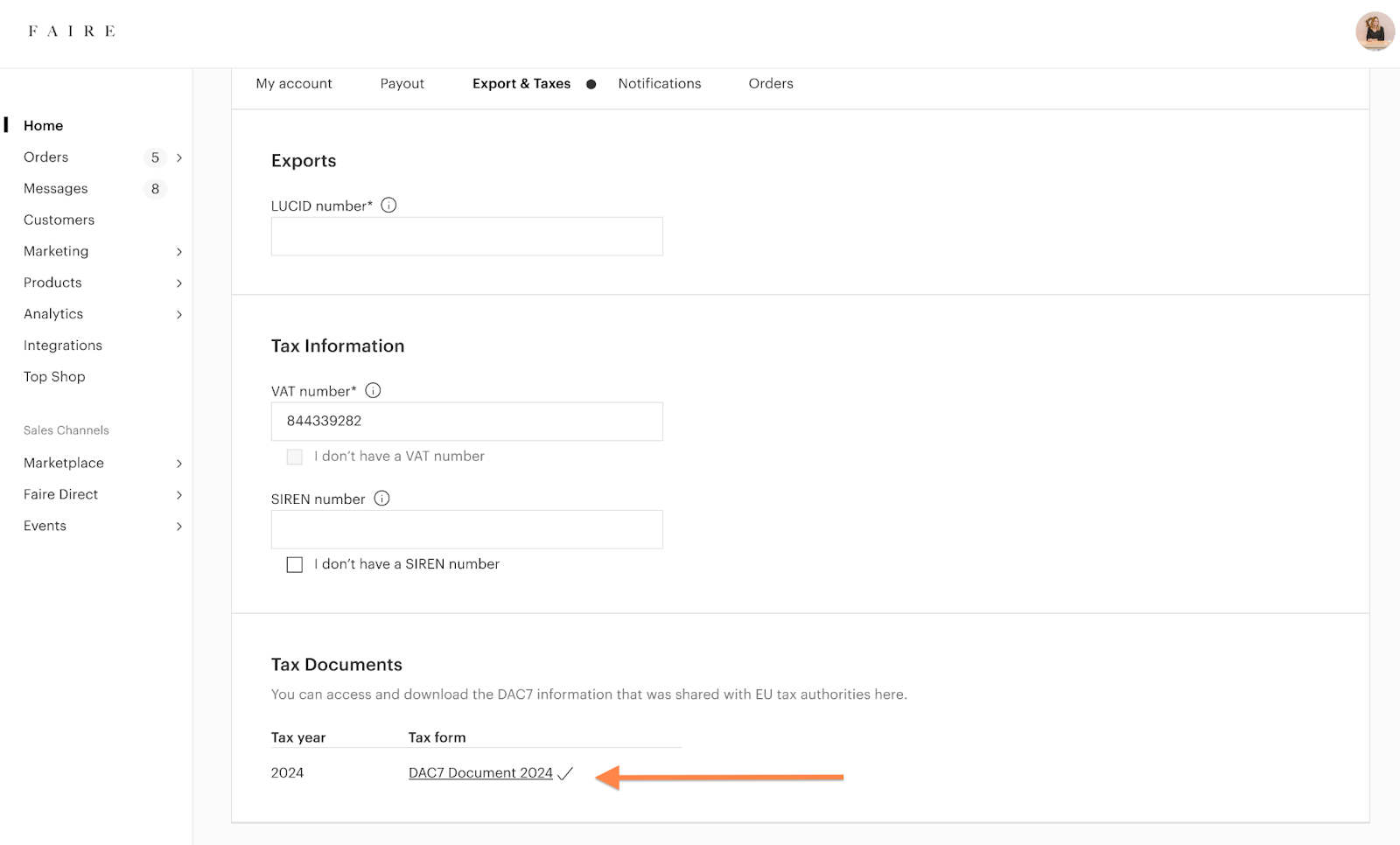Open the user profile avatar

[1375, 31]
